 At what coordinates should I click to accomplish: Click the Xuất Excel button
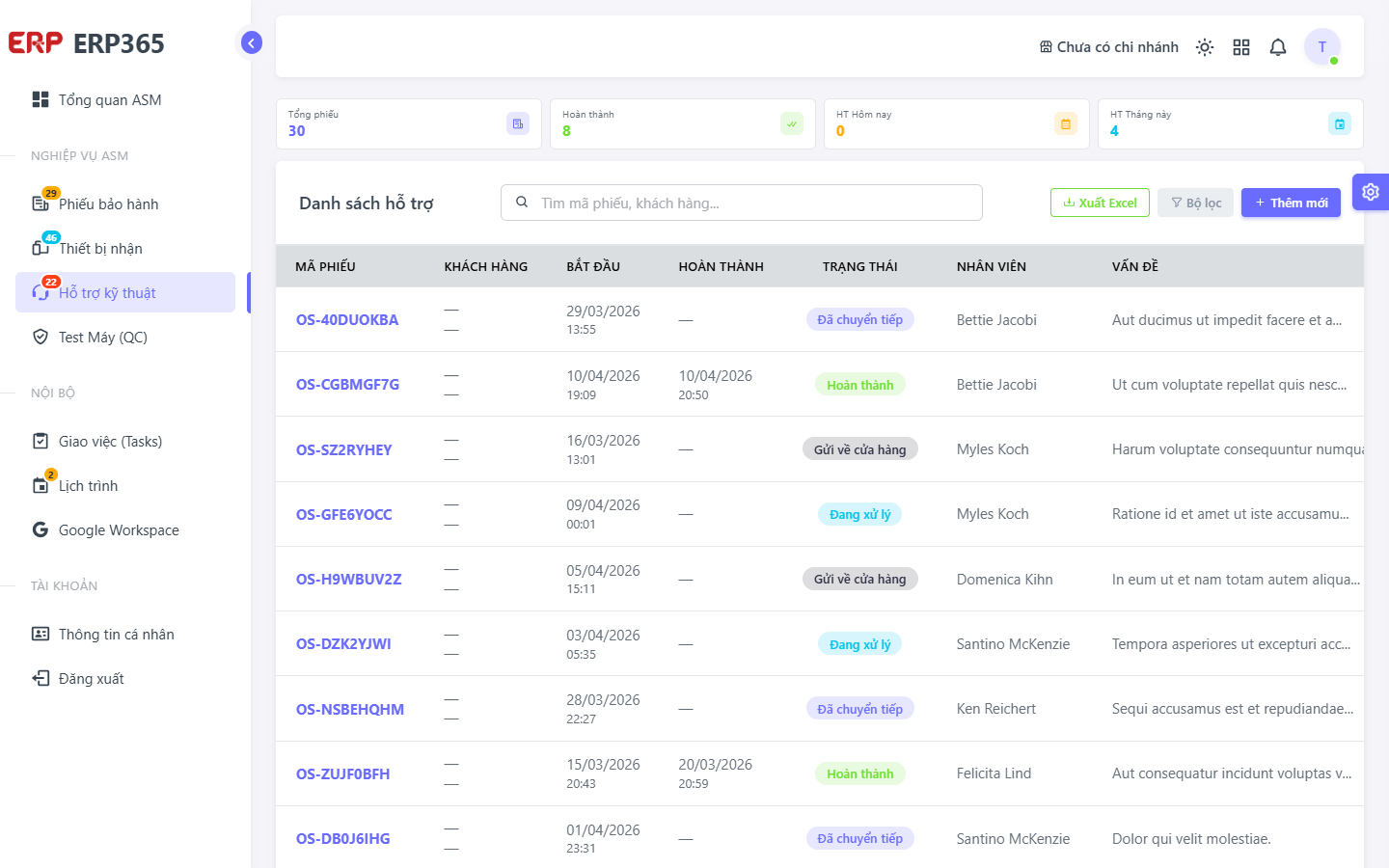click(1100, 203)
